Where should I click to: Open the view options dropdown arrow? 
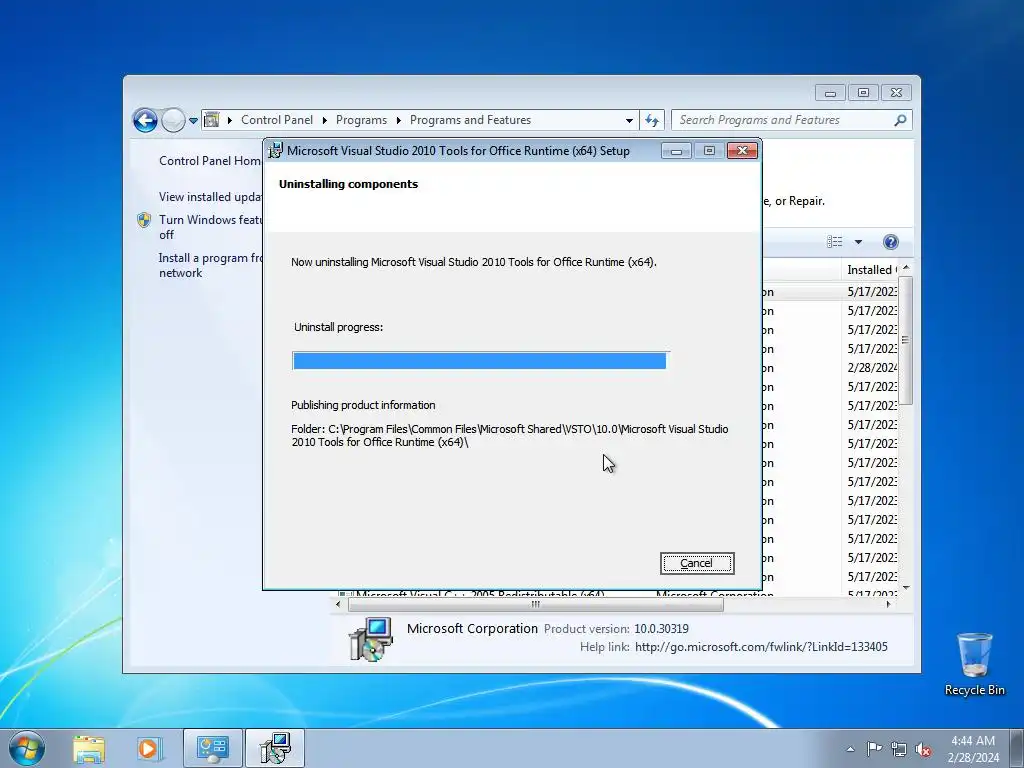pos(858,242)
